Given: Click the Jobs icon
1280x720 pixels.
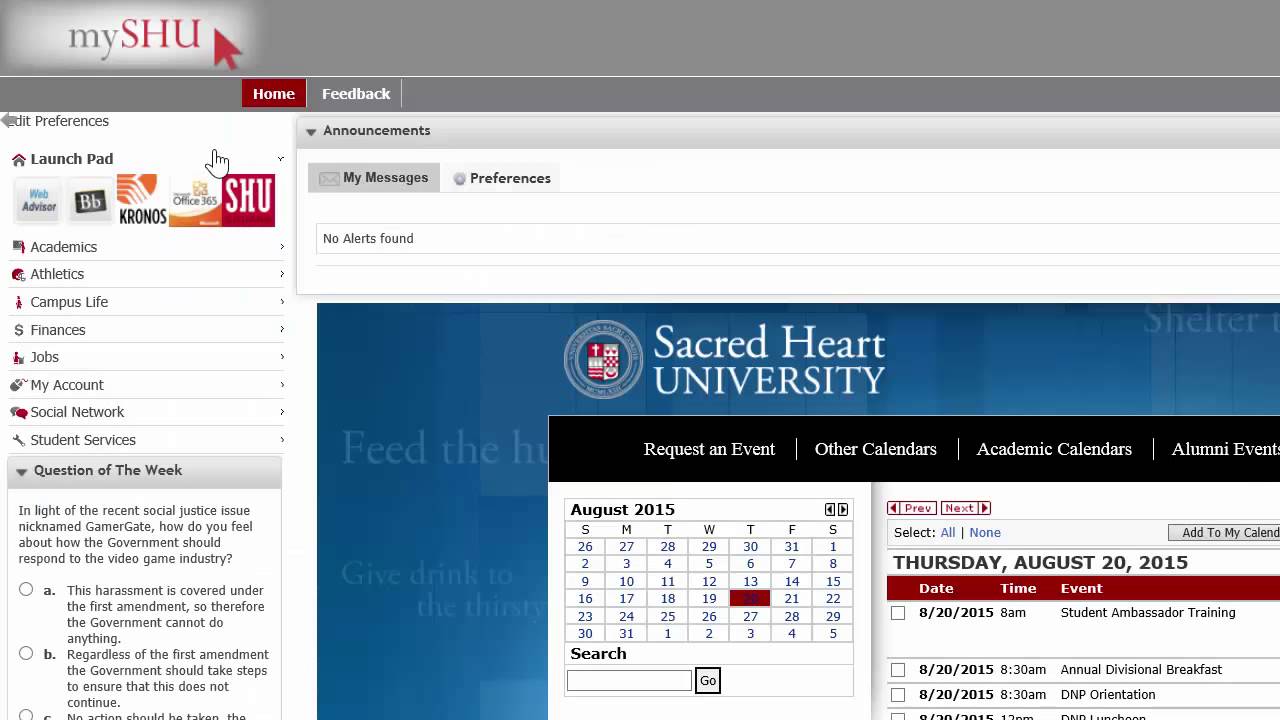Looking at the screenshot, I should 18,357.
